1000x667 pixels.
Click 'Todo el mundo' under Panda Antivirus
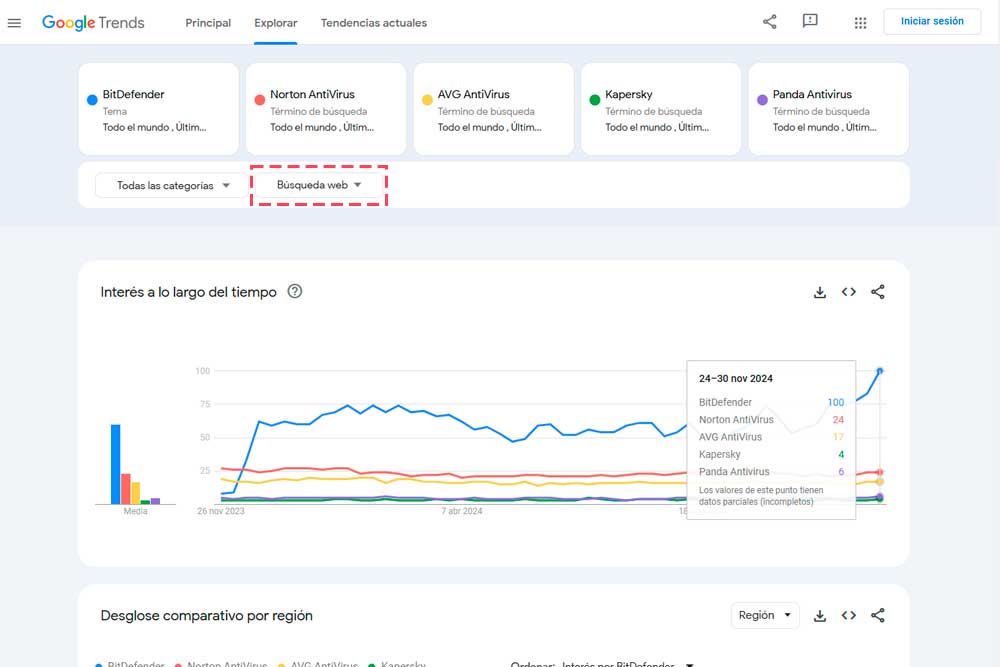[x=806, y=128]
